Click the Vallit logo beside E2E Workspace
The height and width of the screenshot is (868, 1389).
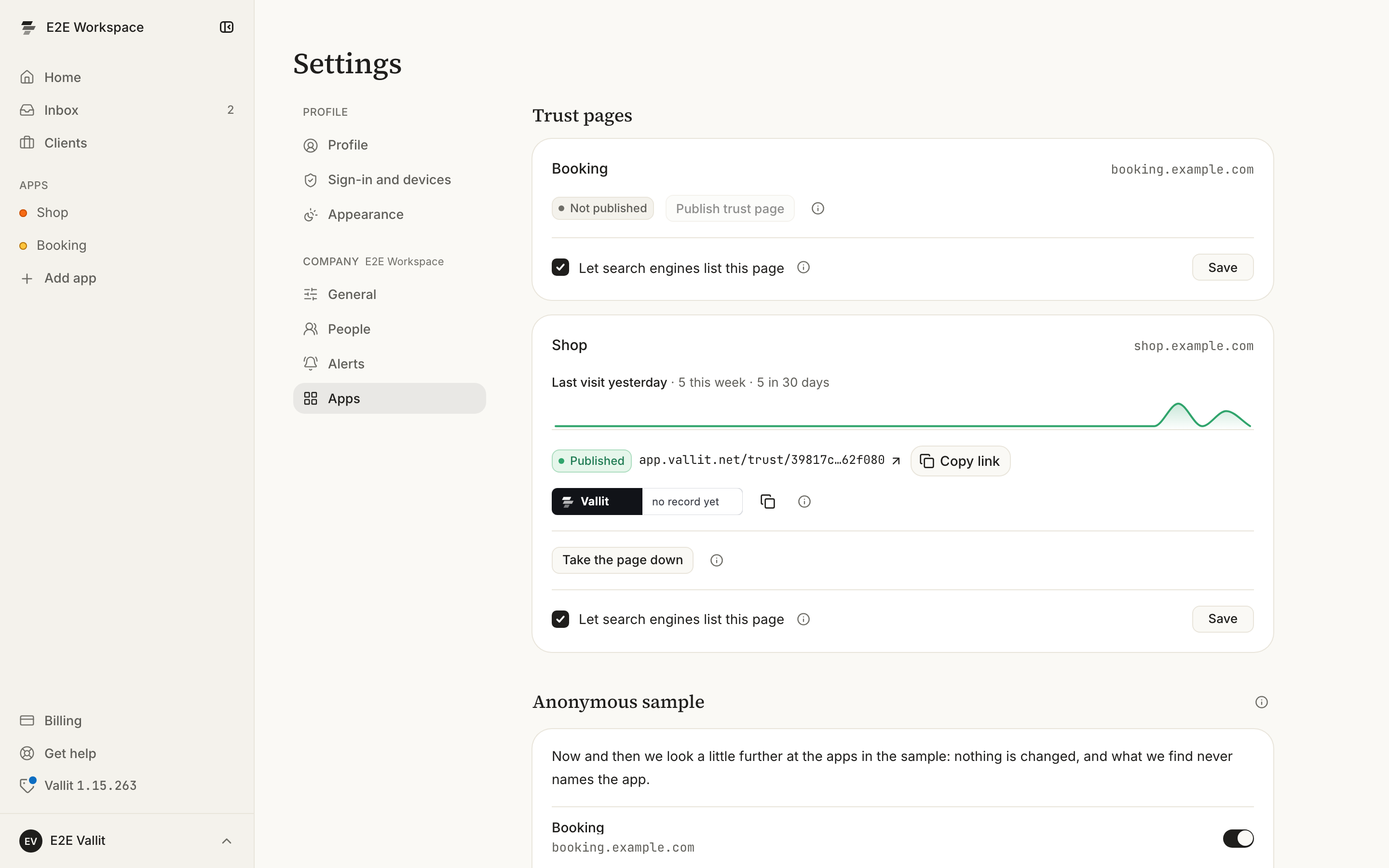tap(28, 27)
